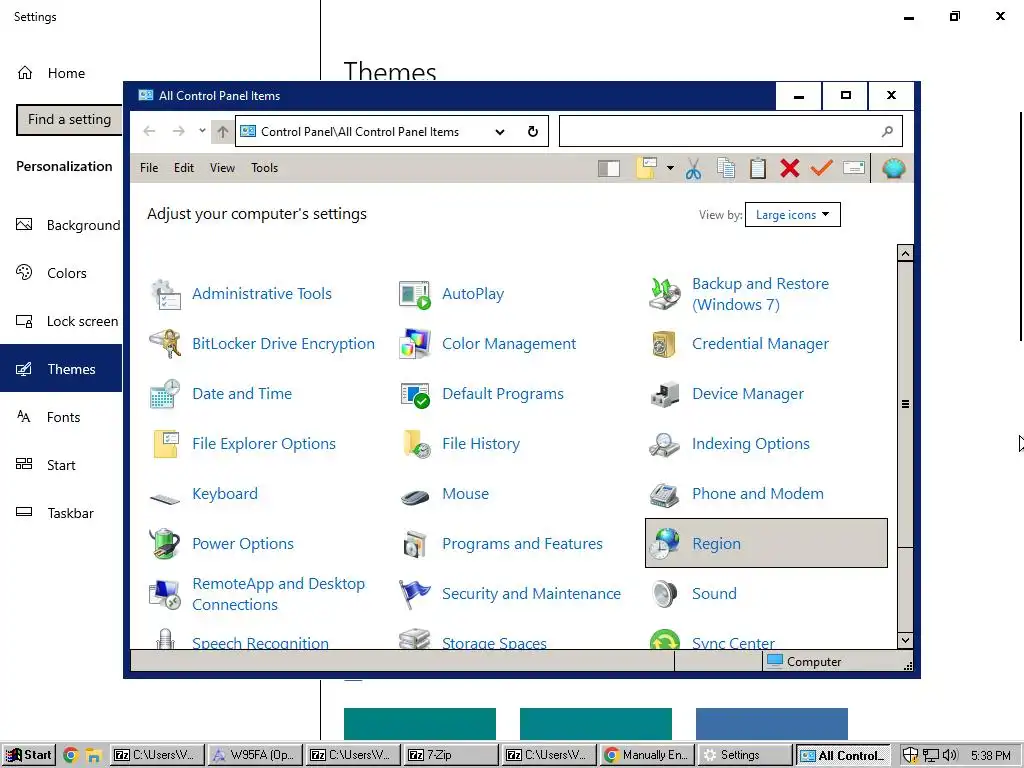Viewport: 1024px width, 768px height.
Task: Click the Power Options battery icon
Action: pyautogui.click(x=166, y=544)
